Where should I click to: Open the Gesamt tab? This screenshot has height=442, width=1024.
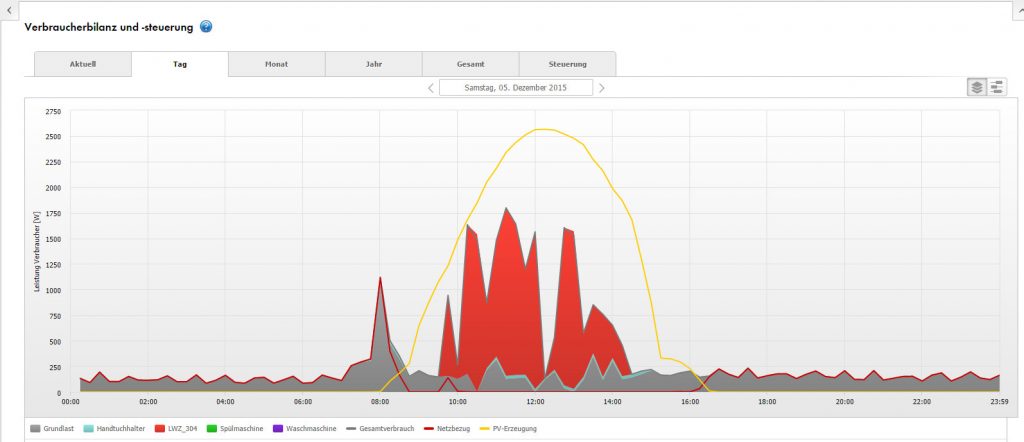(470, 64)
